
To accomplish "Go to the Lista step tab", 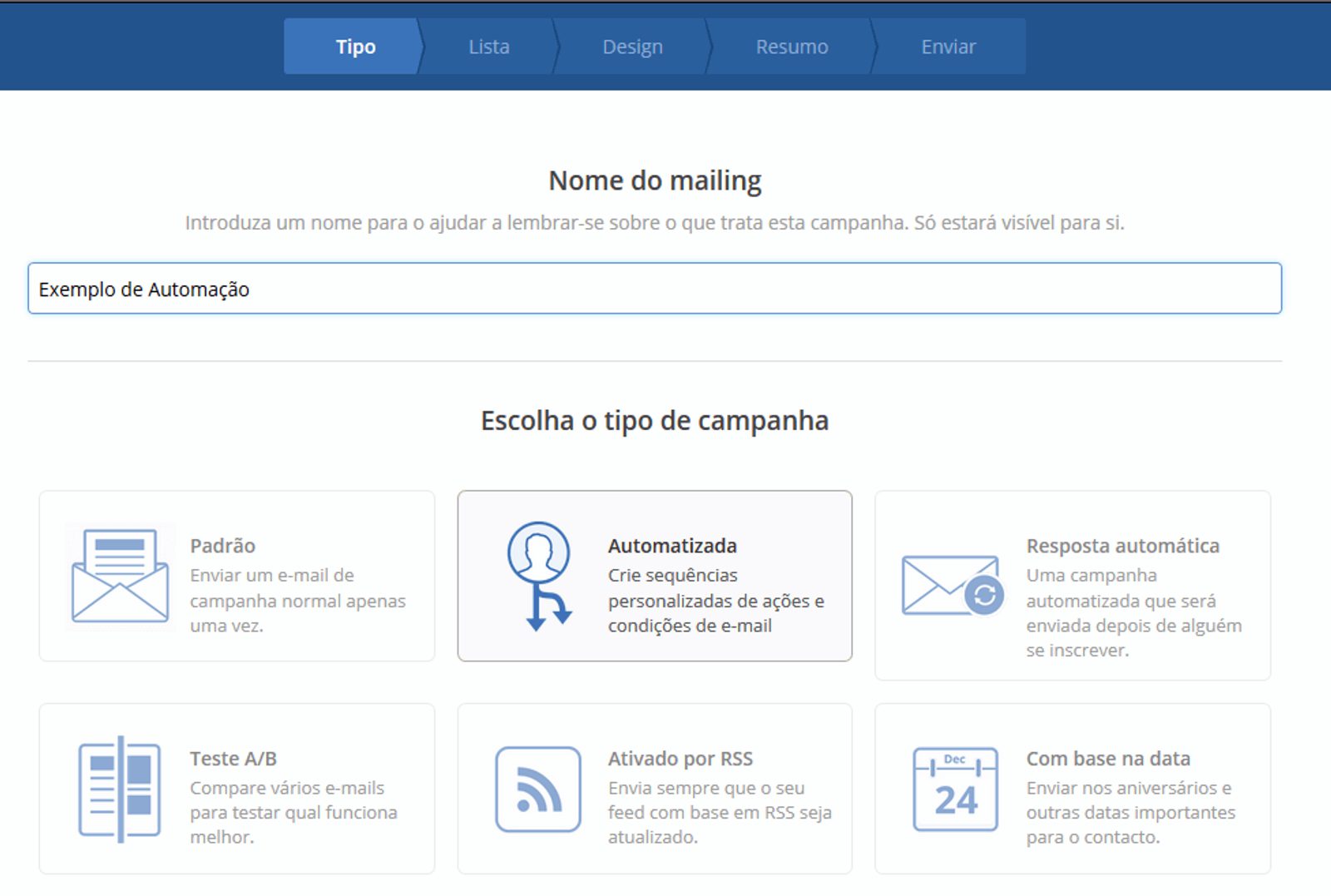I will click(488, 47).
